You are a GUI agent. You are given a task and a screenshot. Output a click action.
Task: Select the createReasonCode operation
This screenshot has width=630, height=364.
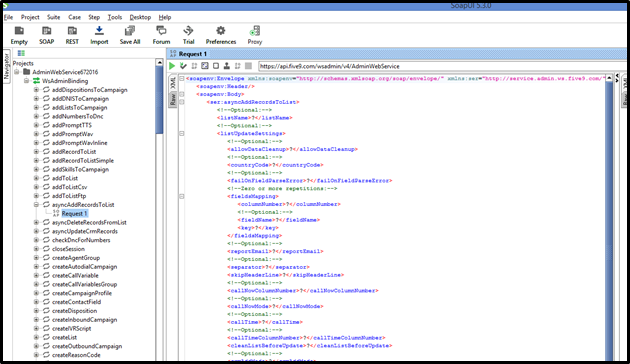coord(76,355)
